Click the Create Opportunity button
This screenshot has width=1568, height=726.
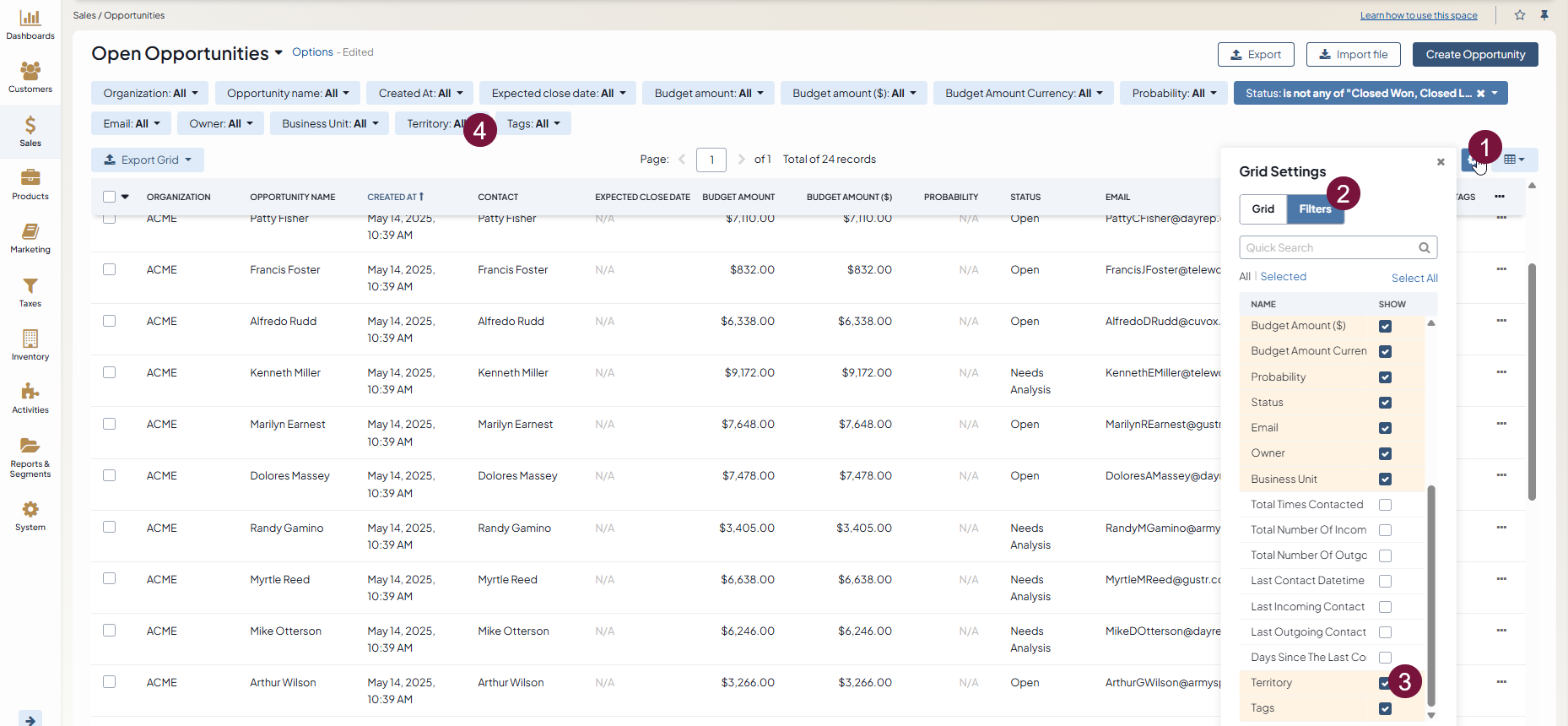pyautogui.click(x=1474, y=55)
